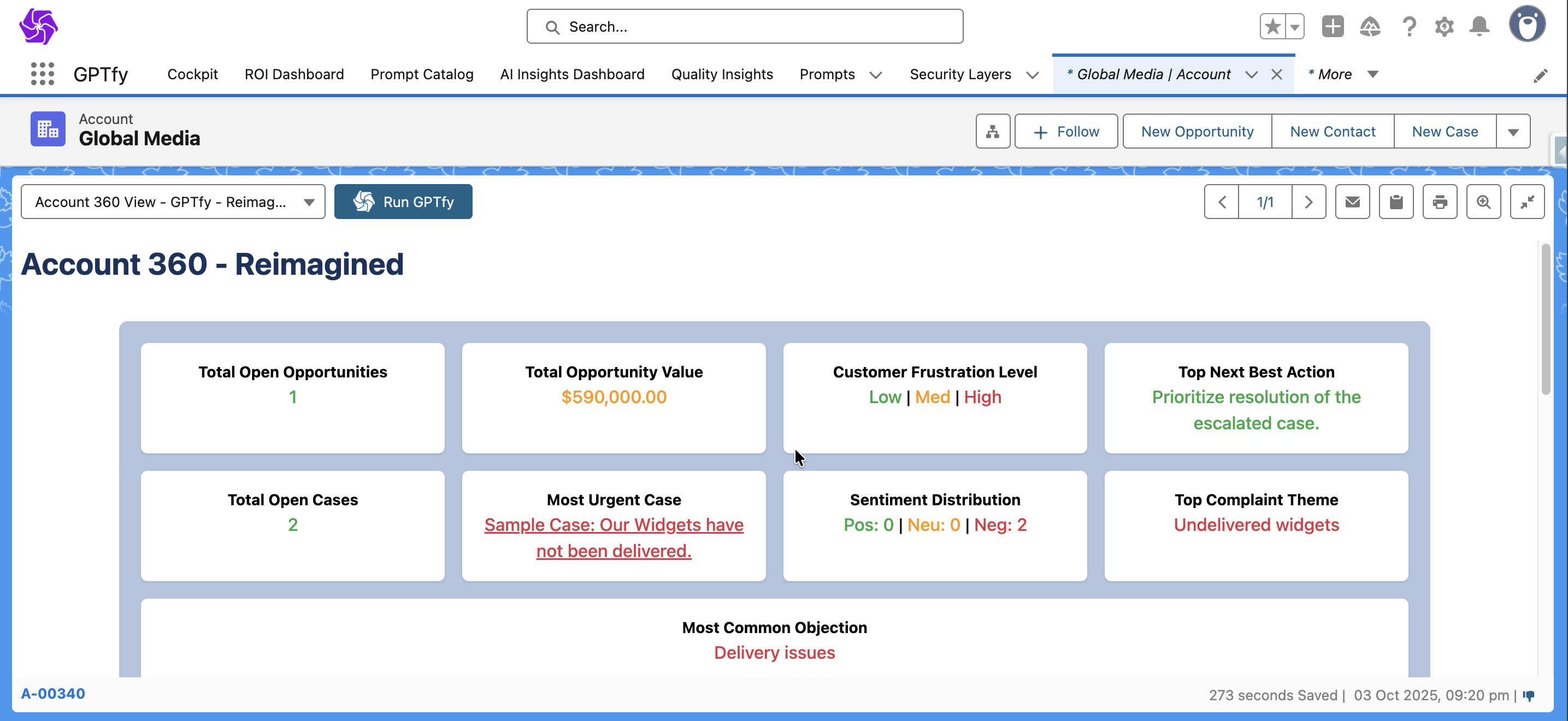1568x721 pixels.
Task: Click the vertical scrollbar of the response panel
Action: pyautogui.click(x=1546, y=320)
